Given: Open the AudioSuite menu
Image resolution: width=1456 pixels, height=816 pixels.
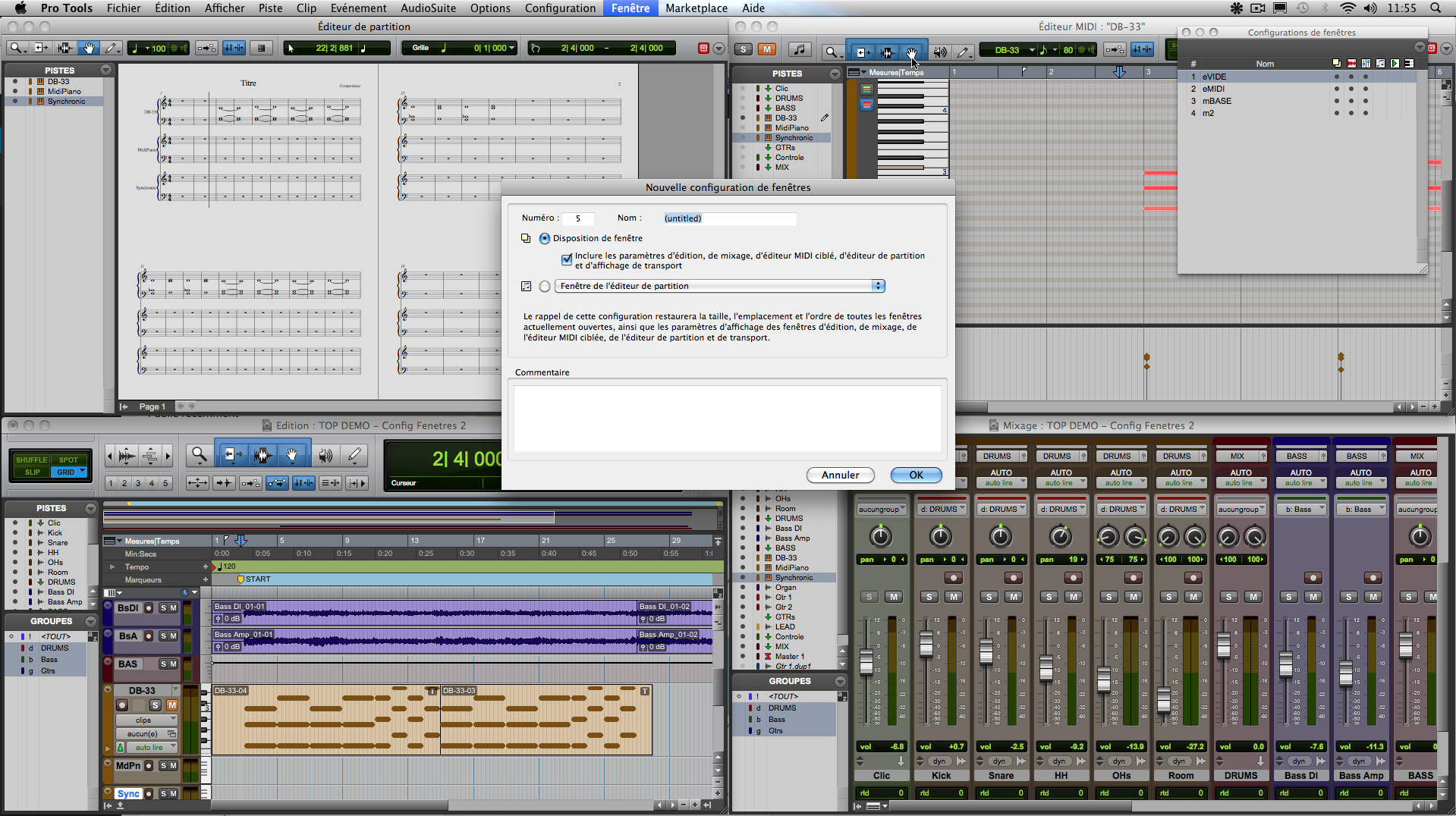Looking at the screenshot, I should (428, 8).
